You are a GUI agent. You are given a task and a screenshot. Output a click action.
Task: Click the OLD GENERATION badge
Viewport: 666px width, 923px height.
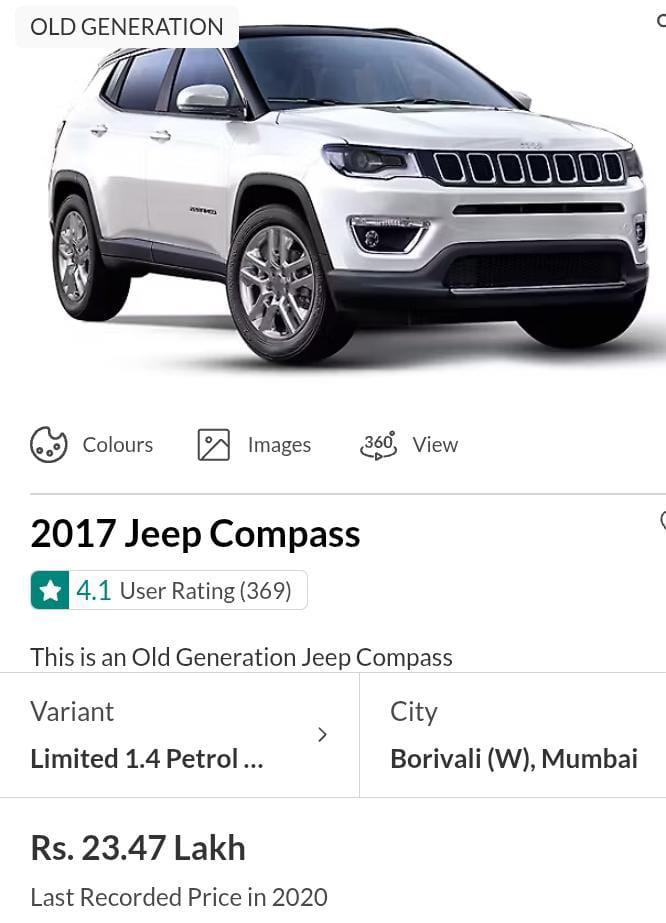click(127, 26)
